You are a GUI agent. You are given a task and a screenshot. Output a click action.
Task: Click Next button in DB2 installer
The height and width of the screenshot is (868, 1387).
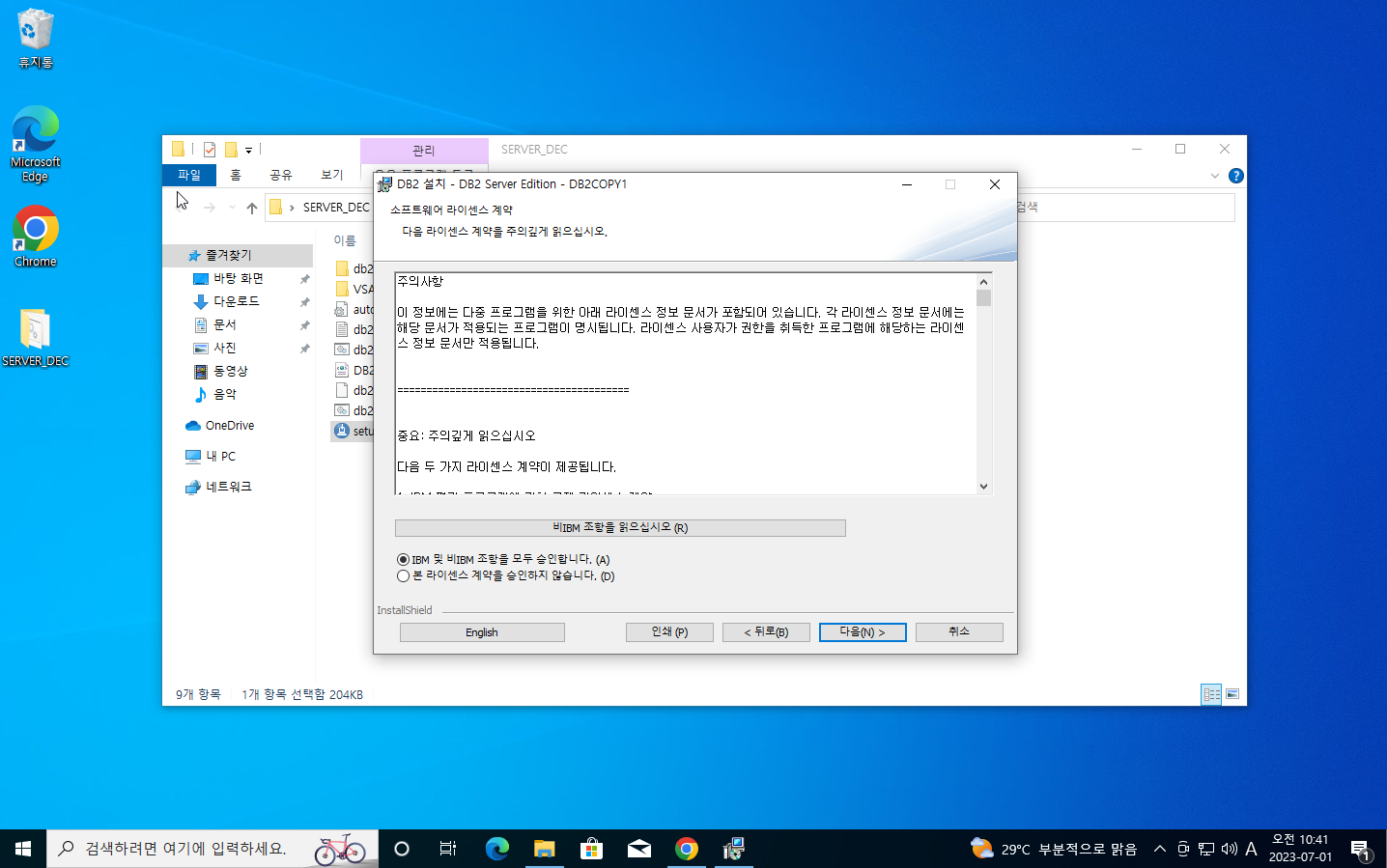click(x=863, y=632)
